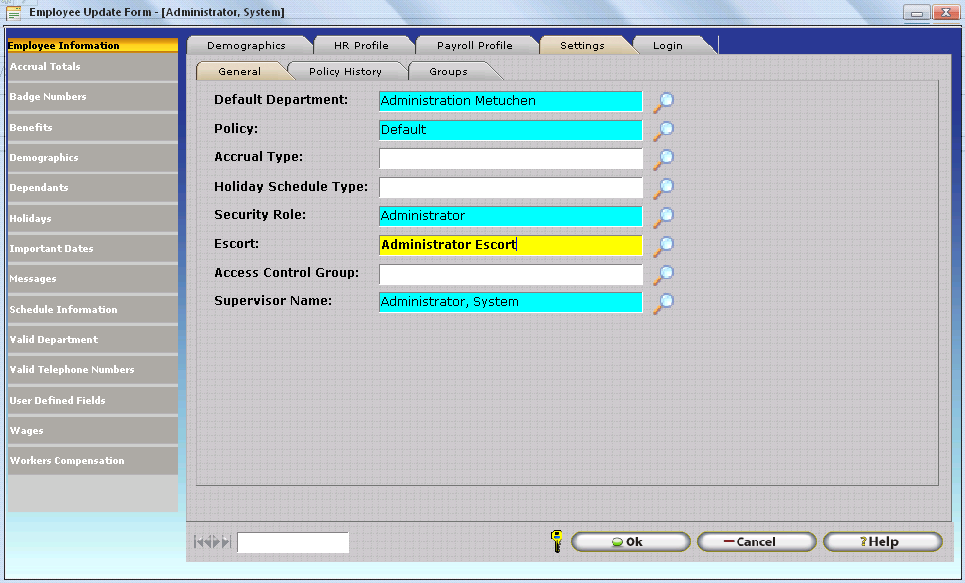Screen dimensions: 965x583
Task: Select Badge Numbers in the sidebar
Action: click(92, 97)
